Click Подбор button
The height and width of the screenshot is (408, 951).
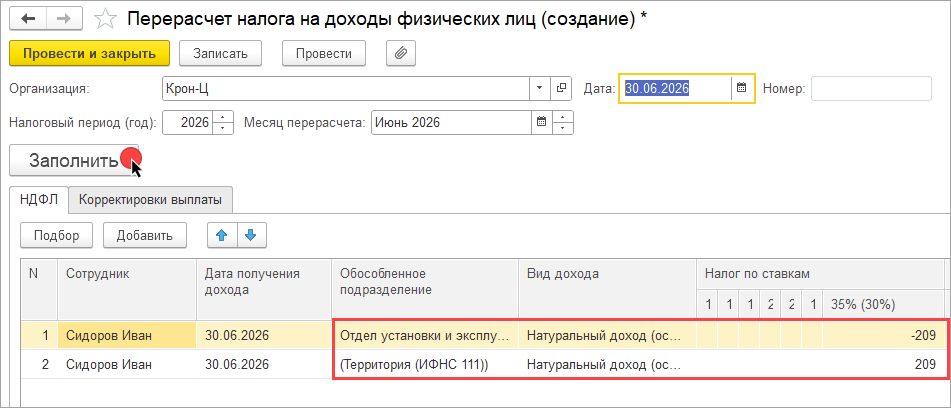tap(56, 235)
